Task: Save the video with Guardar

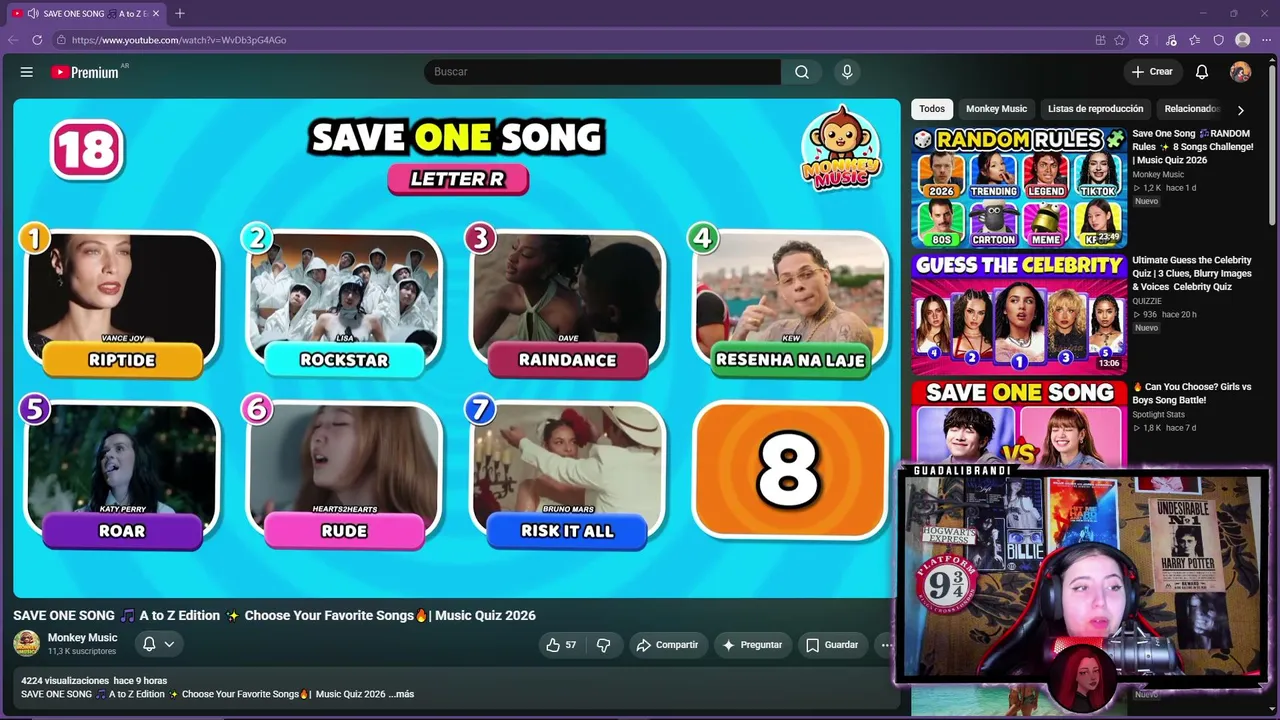Action: (832, 645)
